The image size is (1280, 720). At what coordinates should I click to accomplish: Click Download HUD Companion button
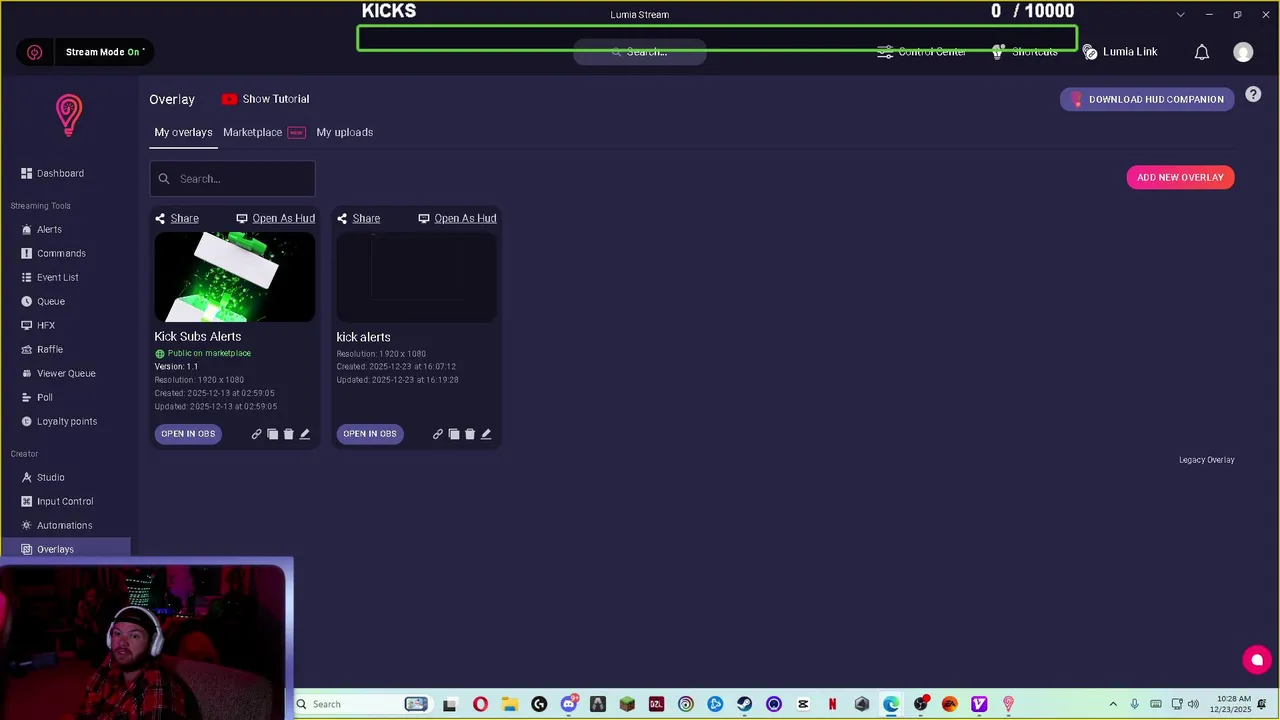coord(1147,99)
